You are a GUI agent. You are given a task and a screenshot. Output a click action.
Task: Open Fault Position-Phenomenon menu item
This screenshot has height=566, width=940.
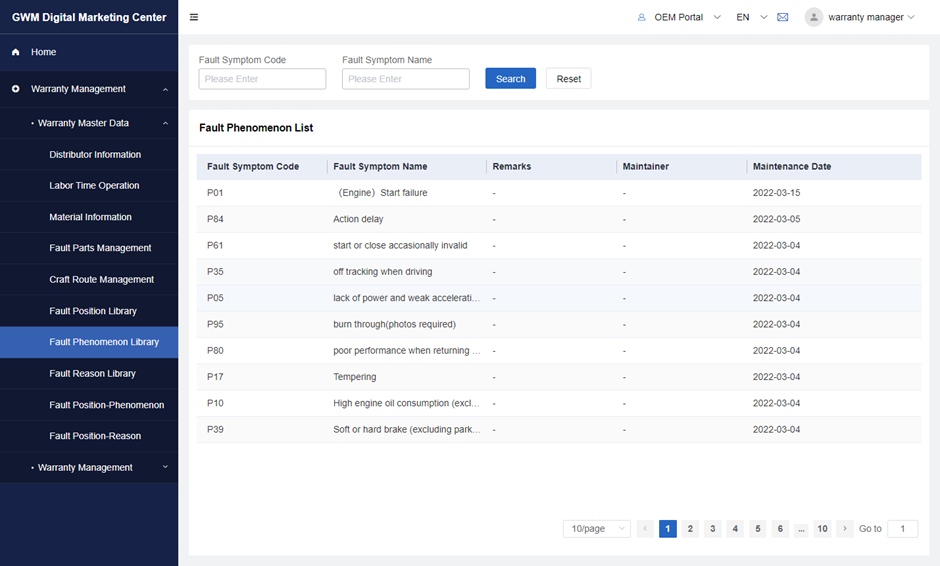point(89,405)
